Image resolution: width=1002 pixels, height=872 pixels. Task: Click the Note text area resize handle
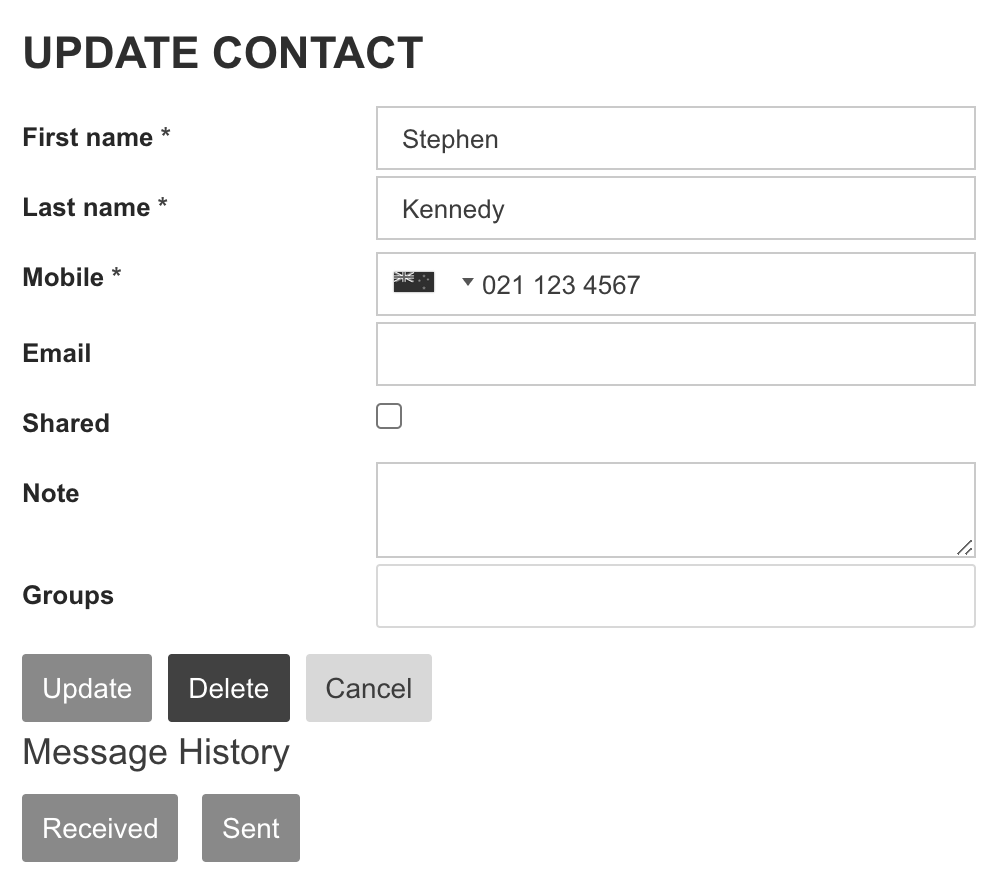964,547
